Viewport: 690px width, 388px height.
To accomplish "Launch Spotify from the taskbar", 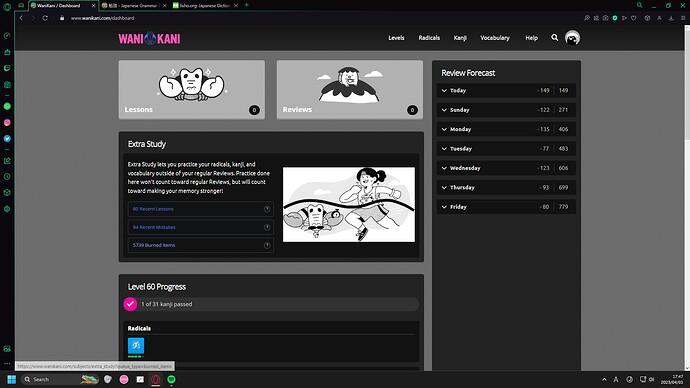I will (x=171, y=379).
